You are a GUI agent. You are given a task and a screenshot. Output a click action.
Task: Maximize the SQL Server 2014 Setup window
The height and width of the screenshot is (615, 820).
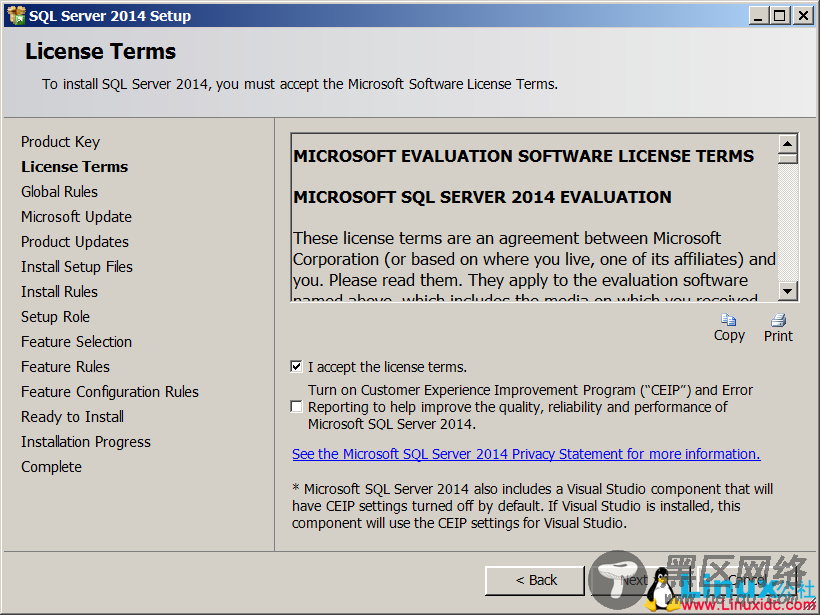coord(779,15)
